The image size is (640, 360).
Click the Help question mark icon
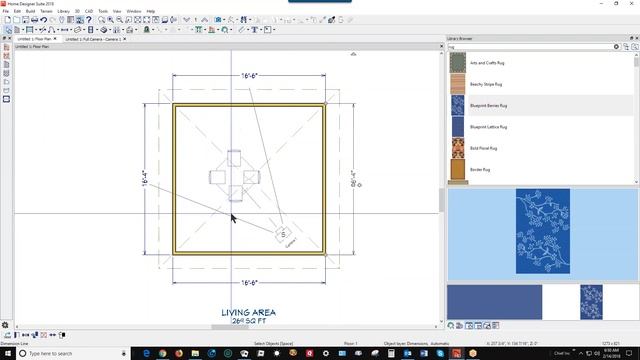[x=89, y=20]
